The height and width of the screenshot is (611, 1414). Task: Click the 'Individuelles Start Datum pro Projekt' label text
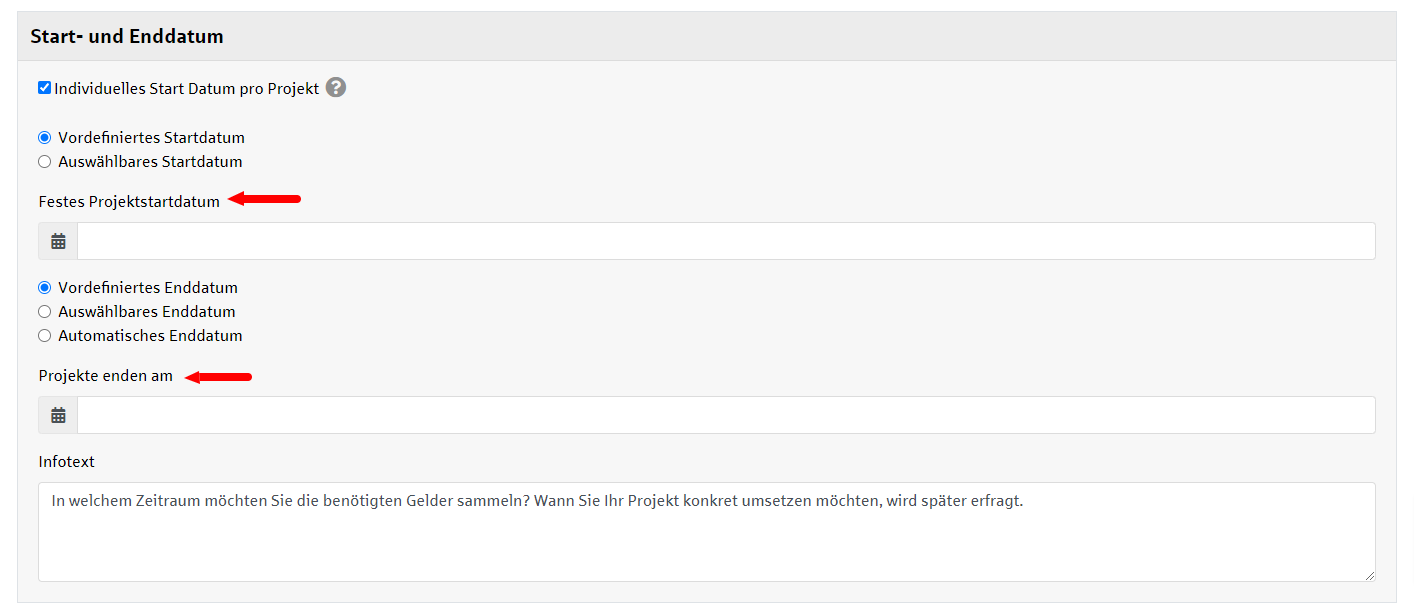coord(187,89)
